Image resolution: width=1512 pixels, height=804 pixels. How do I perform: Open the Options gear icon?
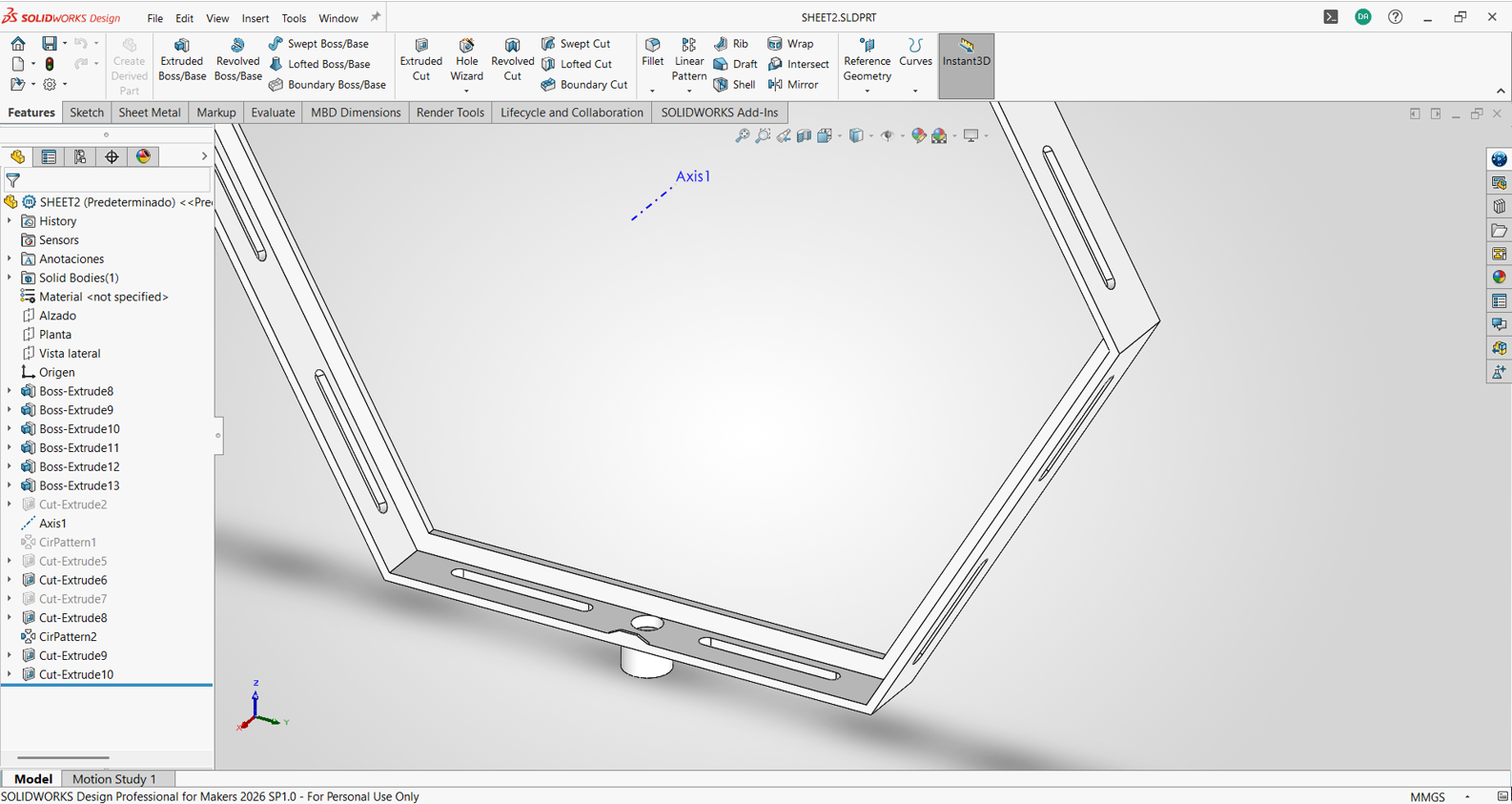tap(50, 85)
